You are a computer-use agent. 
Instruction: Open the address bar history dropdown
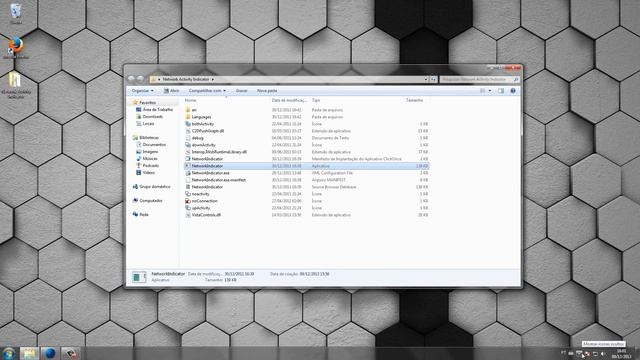(x=426, y=79)
